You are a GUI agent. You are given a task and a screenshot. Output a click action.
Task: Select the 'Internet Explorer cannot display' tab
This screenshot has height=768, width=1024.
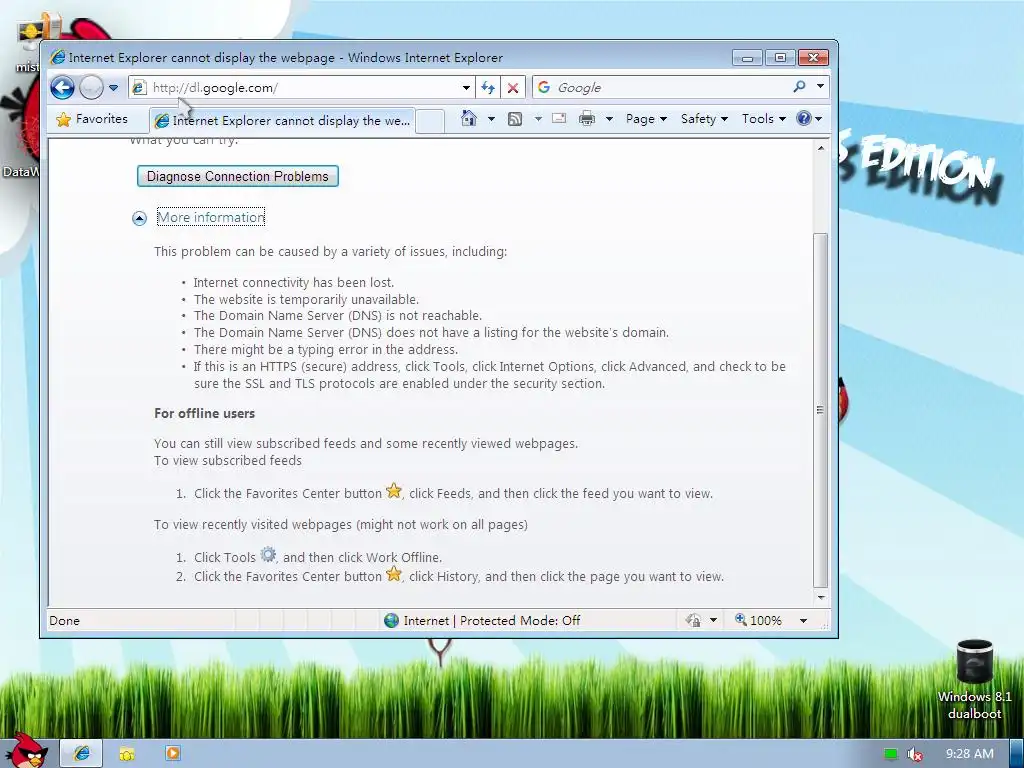point(282,120)
